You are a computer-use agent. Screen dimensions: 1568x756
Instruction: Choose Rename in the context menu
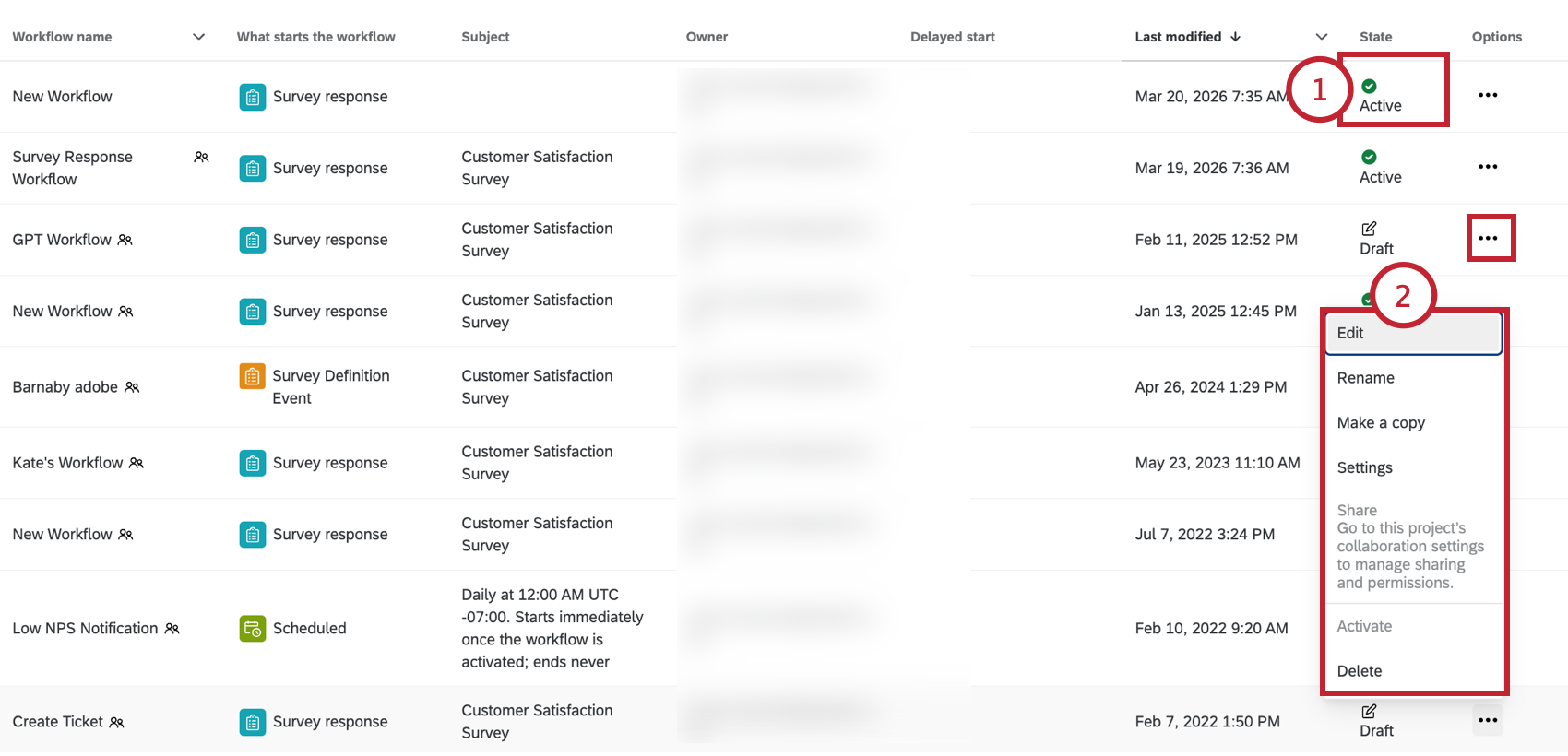pyautogui.click(x=1366, y=377)
